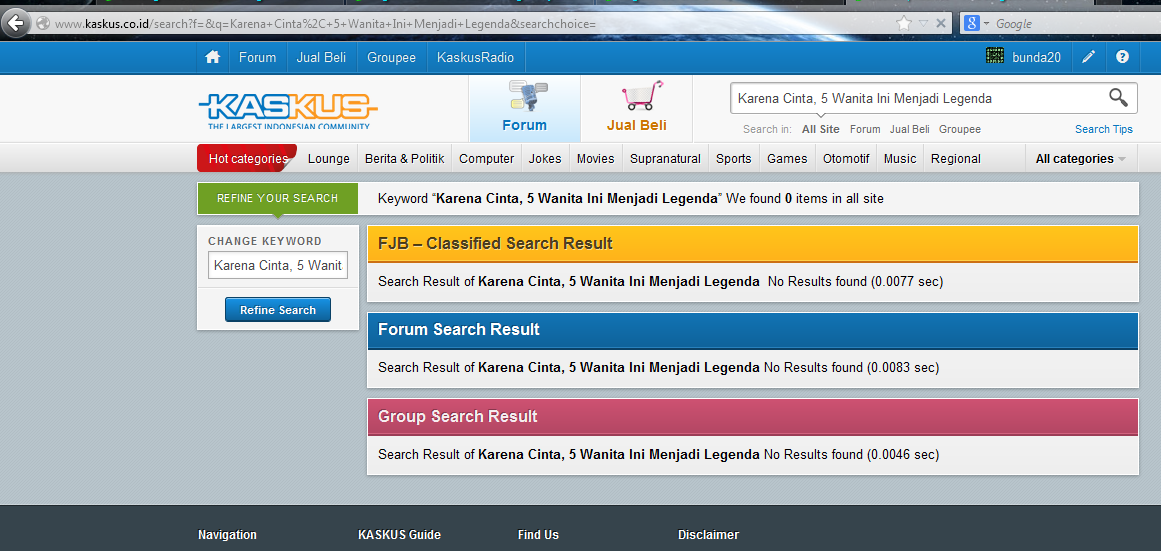Click Find Us footer heading
Image resolution: width=1161 pixels, height=551 pixels.
[x=538, y=535]
